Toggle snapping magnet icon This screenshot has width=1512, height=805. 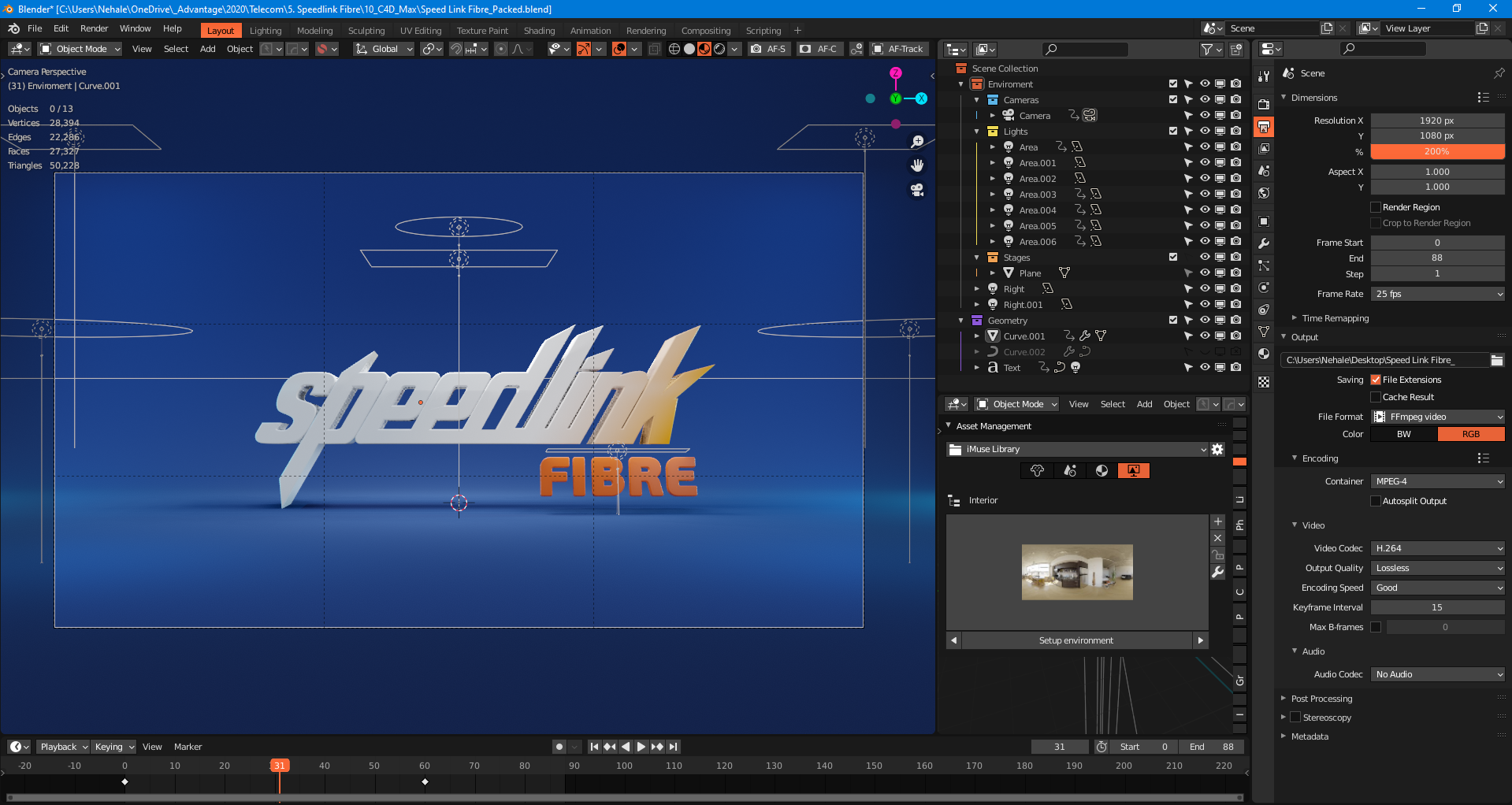456,49
